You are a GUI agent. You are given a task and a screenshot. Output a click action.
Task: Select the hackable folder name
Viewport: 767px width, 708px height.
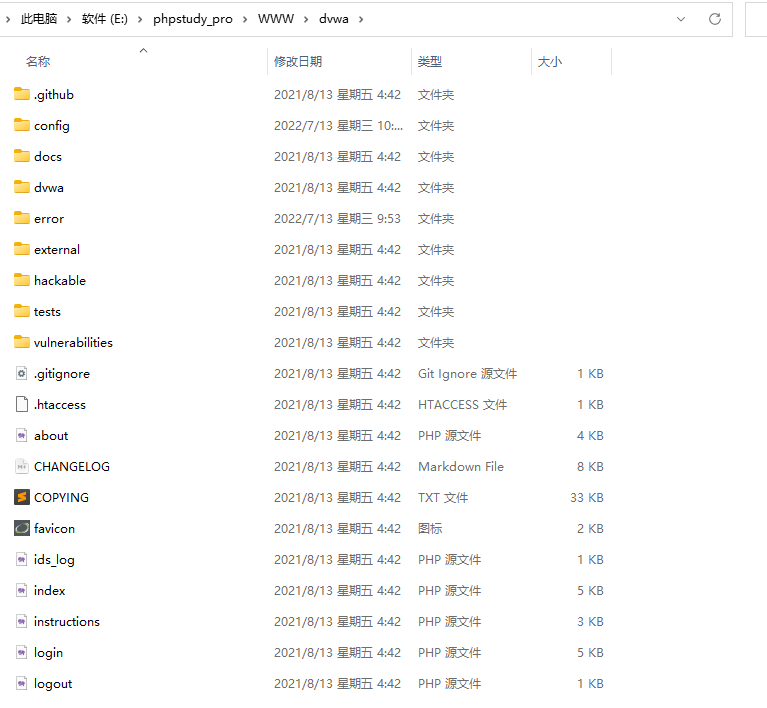coord(60,280)
